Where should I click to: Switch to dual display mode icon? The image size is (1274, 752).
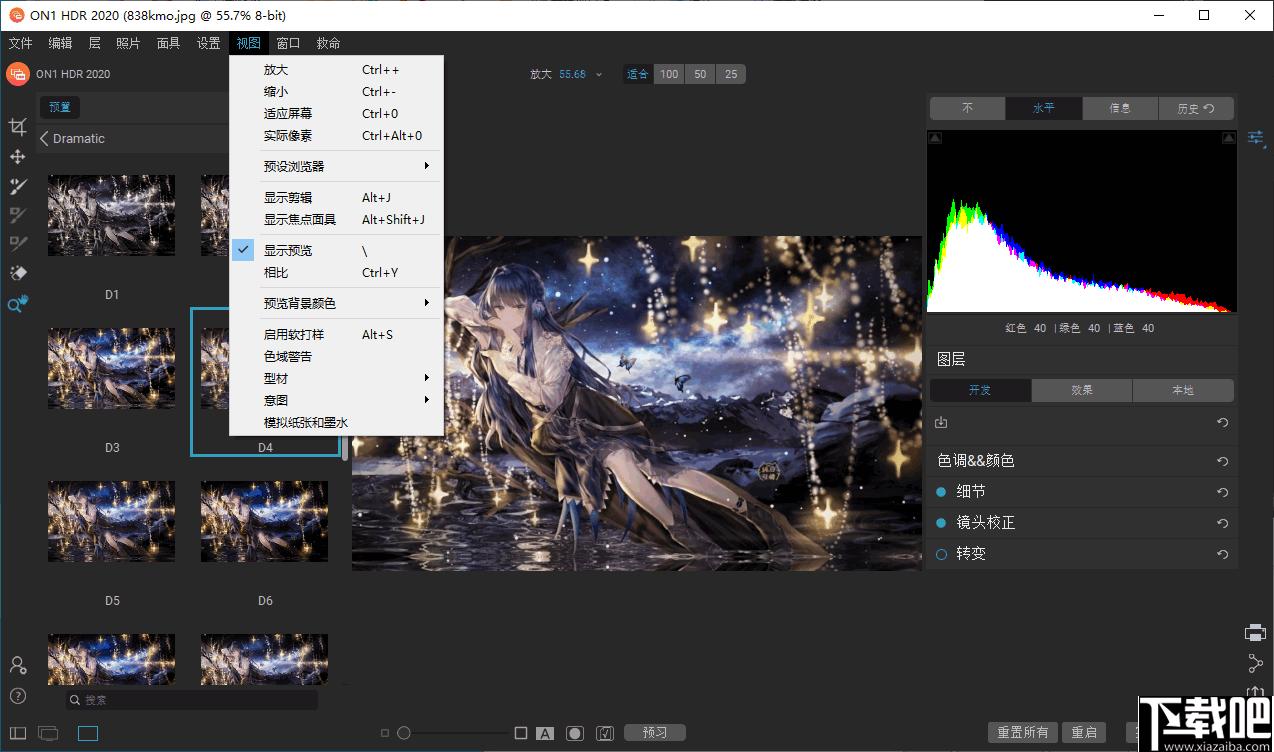tap(48, 734)
